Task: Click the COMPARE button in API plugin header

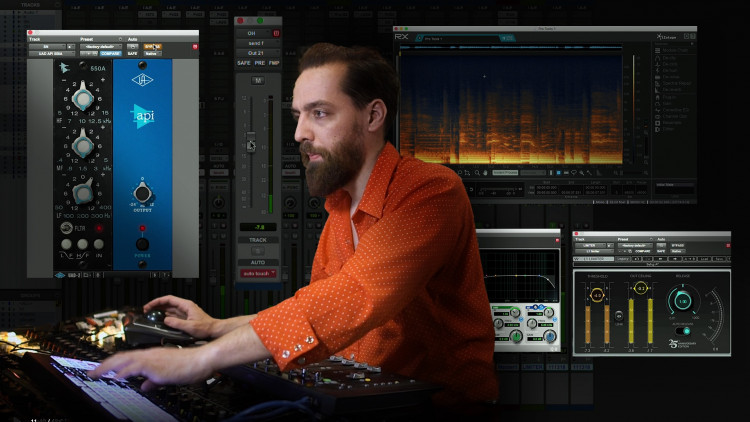Action: tap(110, 54)
